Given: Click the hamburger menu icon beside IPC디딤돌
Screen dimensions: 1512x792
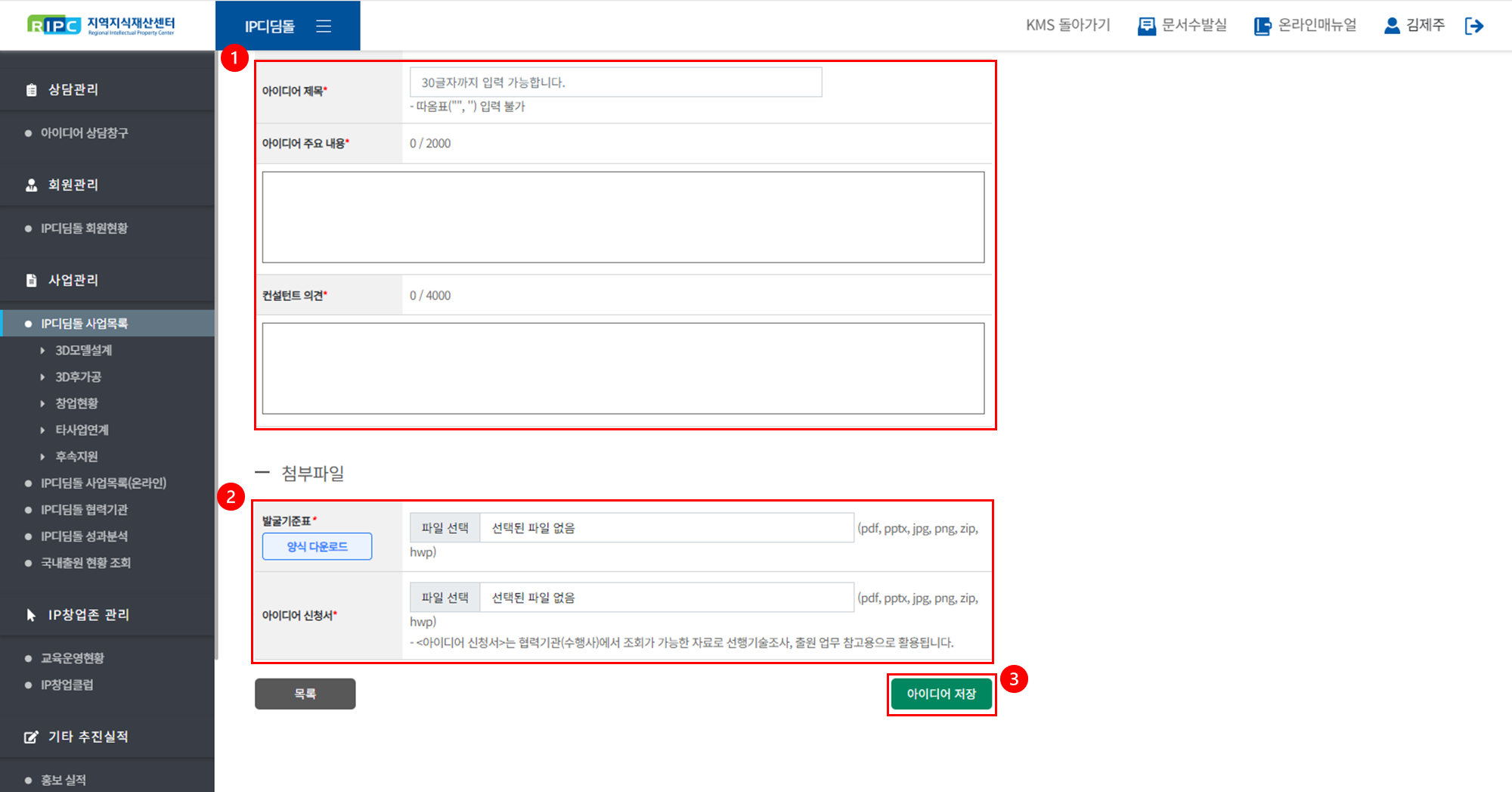Looking at the screenshot, I should (324, 26).
